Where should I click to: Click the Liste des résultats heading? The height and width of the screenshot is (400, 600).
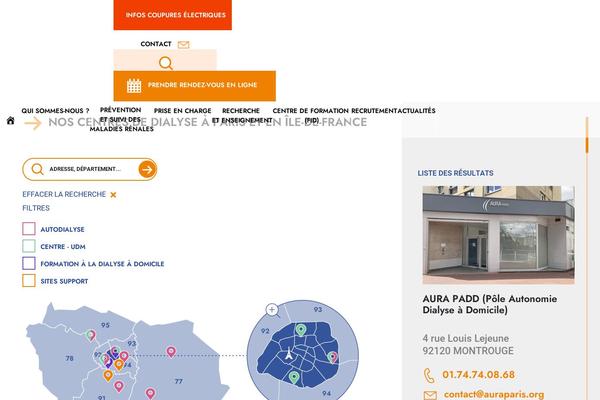pyautogui.click(x=455, y=173)
